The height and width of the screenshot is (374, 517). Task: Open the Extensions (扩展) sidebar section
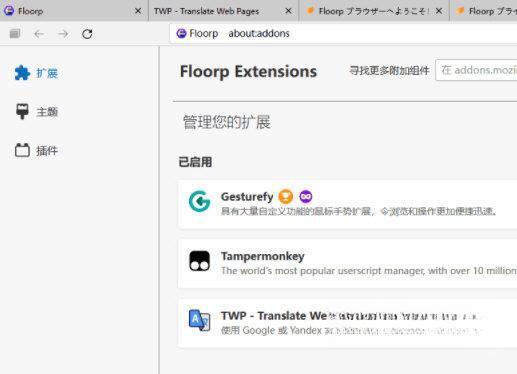[x=37, y=73]
